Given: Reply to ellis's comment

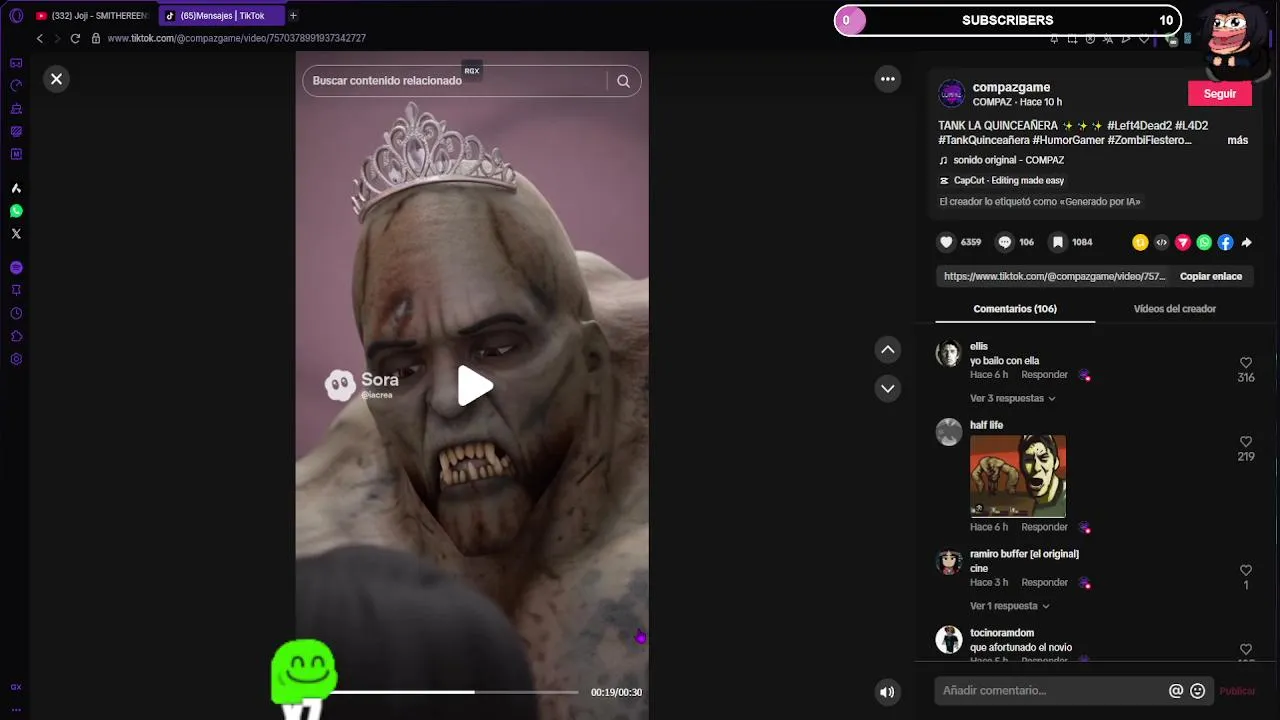Looking at the screenshot, I should [x=1044, y=375].
